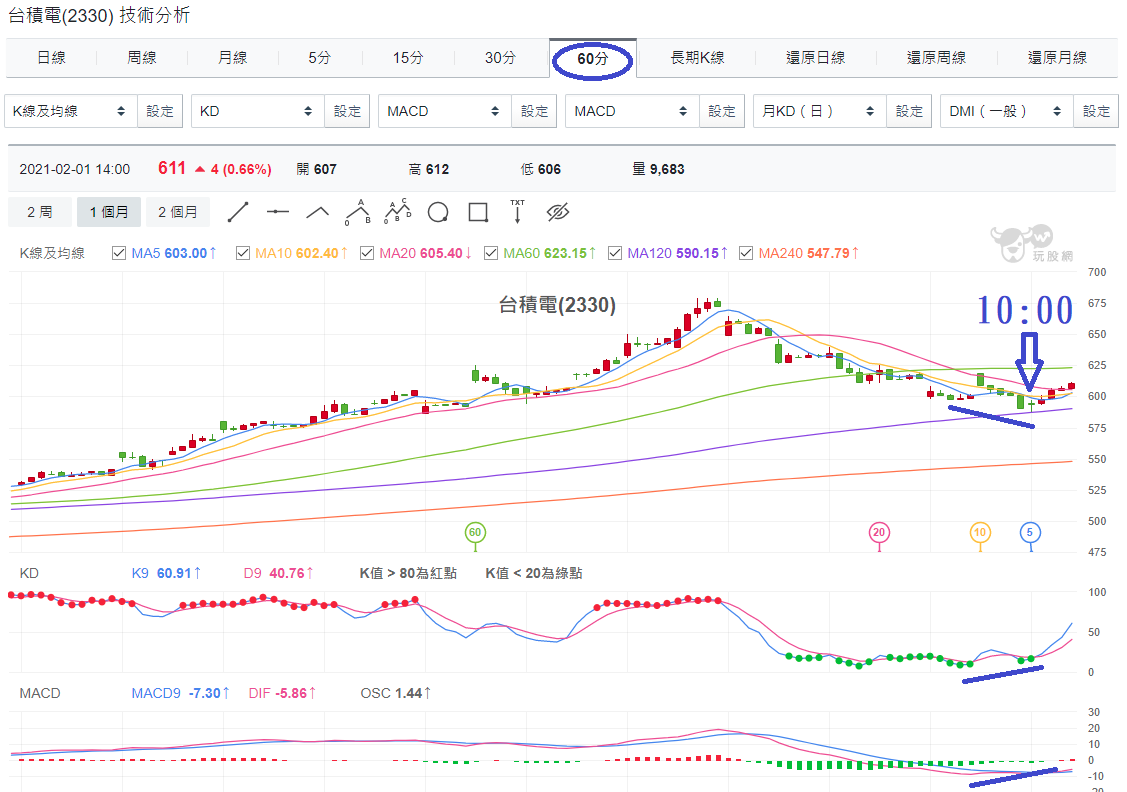The image size is (1127, 792).
Task: Switch to the 長期K線 tab
Action: click(x=697, y=57)
